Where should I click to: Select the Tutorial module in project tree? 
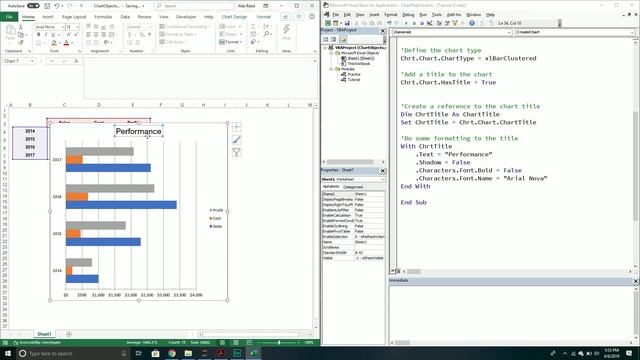point(353,80)
